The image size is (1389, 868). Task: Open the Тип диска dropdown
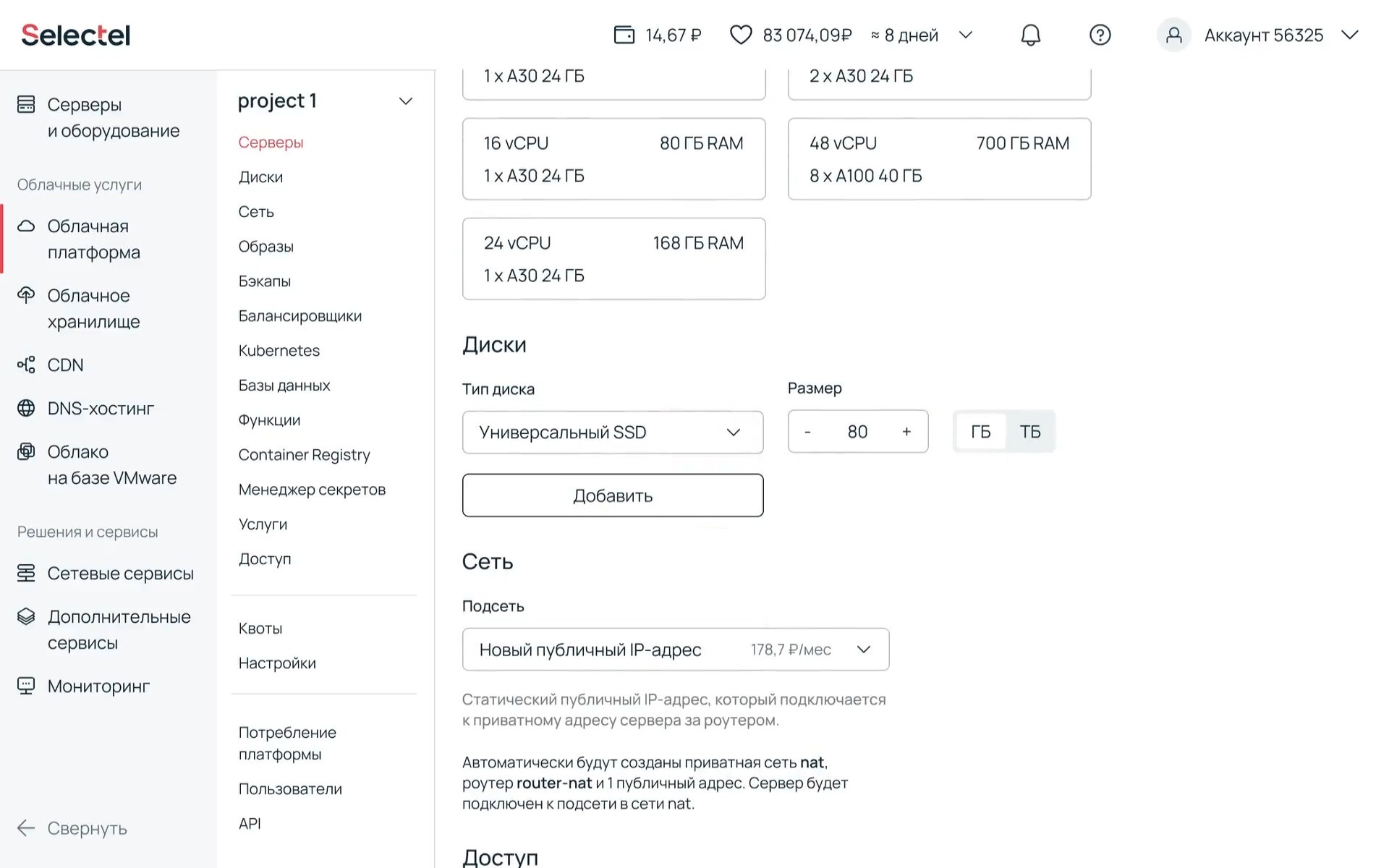click(612, 433)
